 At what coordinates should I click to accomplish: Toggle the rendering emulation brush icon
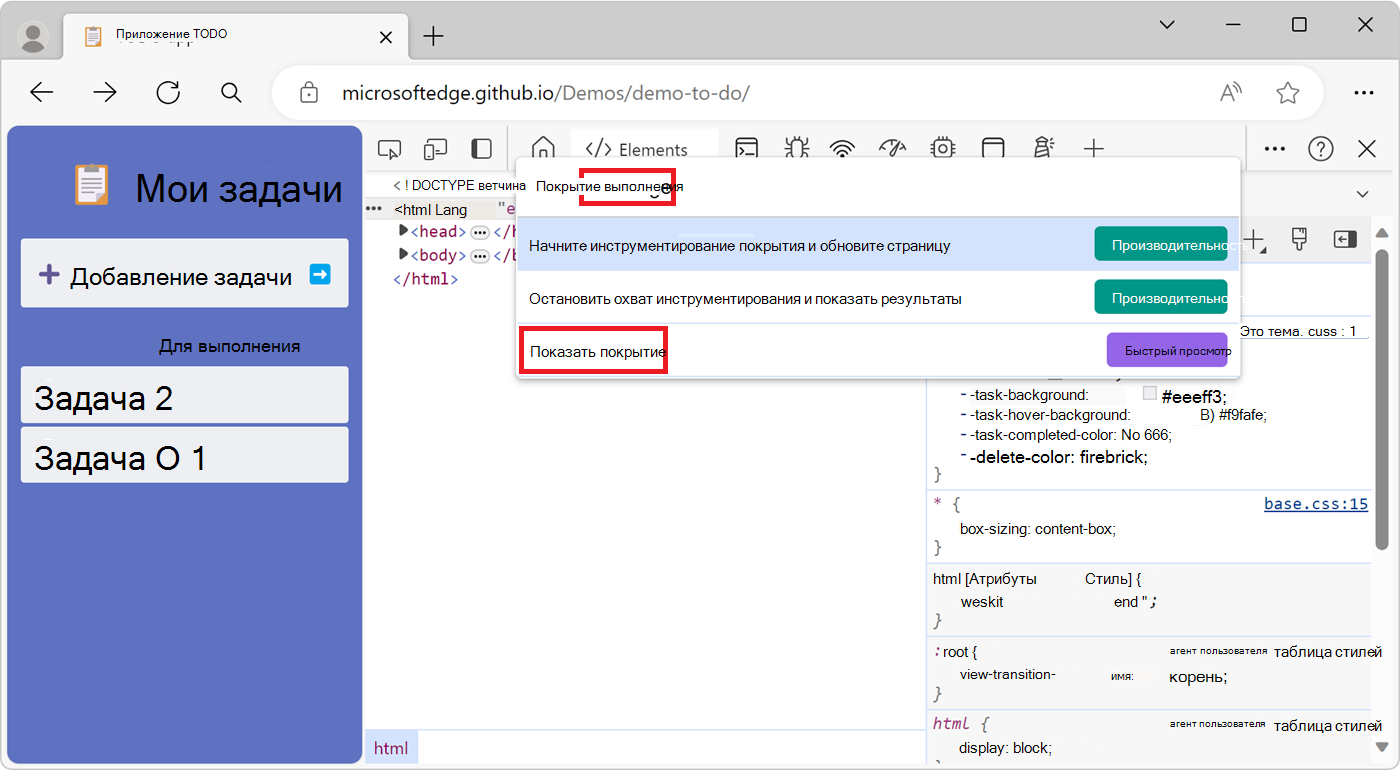coord(1300,239)
